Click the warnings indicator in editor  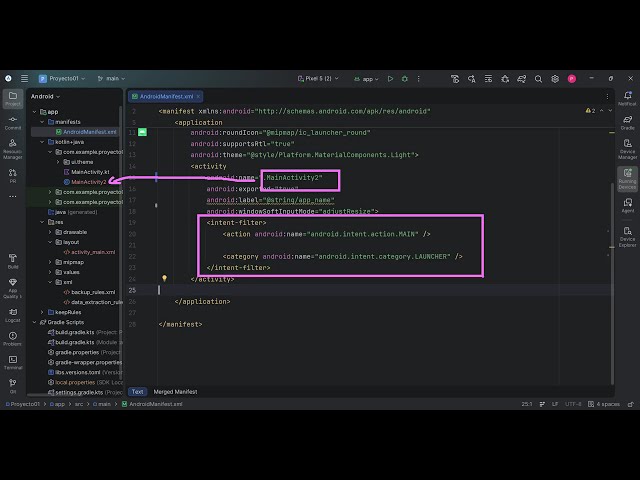coord(590,111)
